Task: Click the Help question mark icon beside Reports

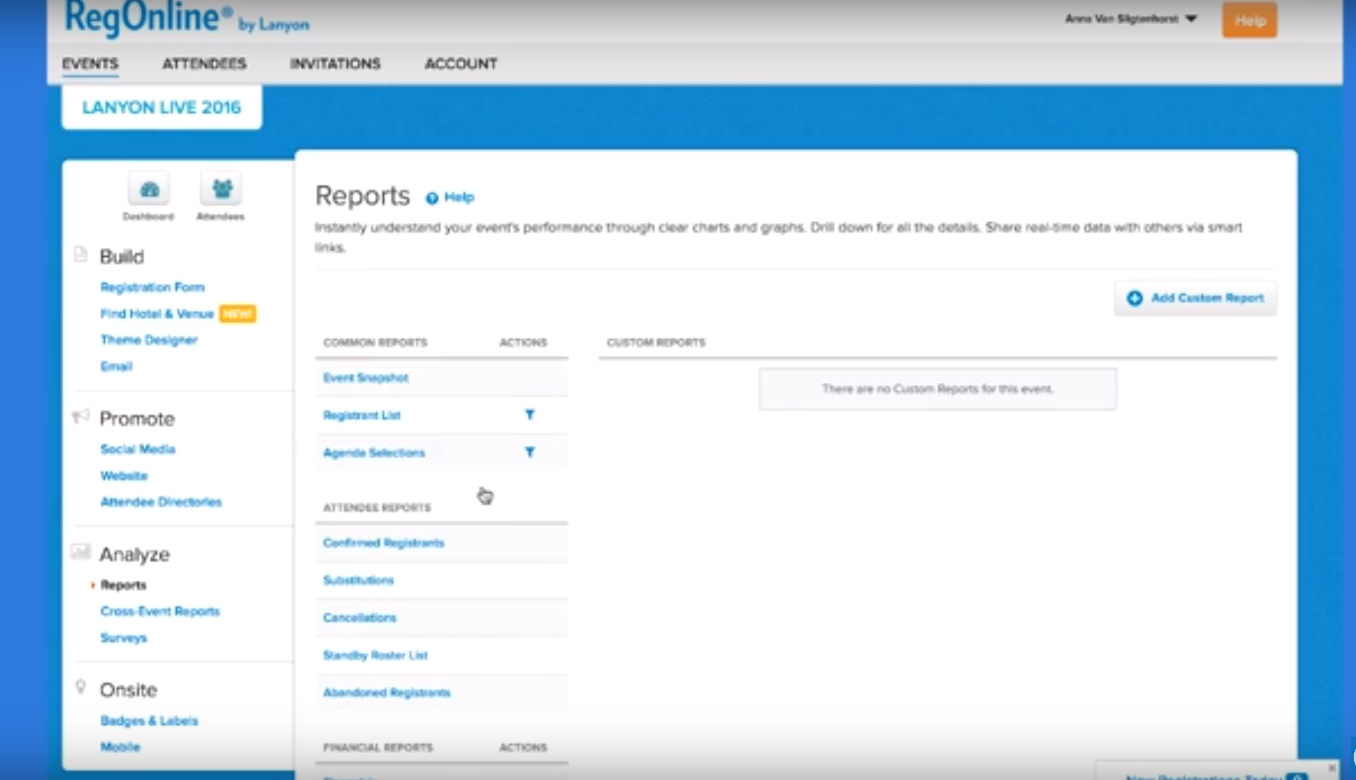Action: [432, 198]
